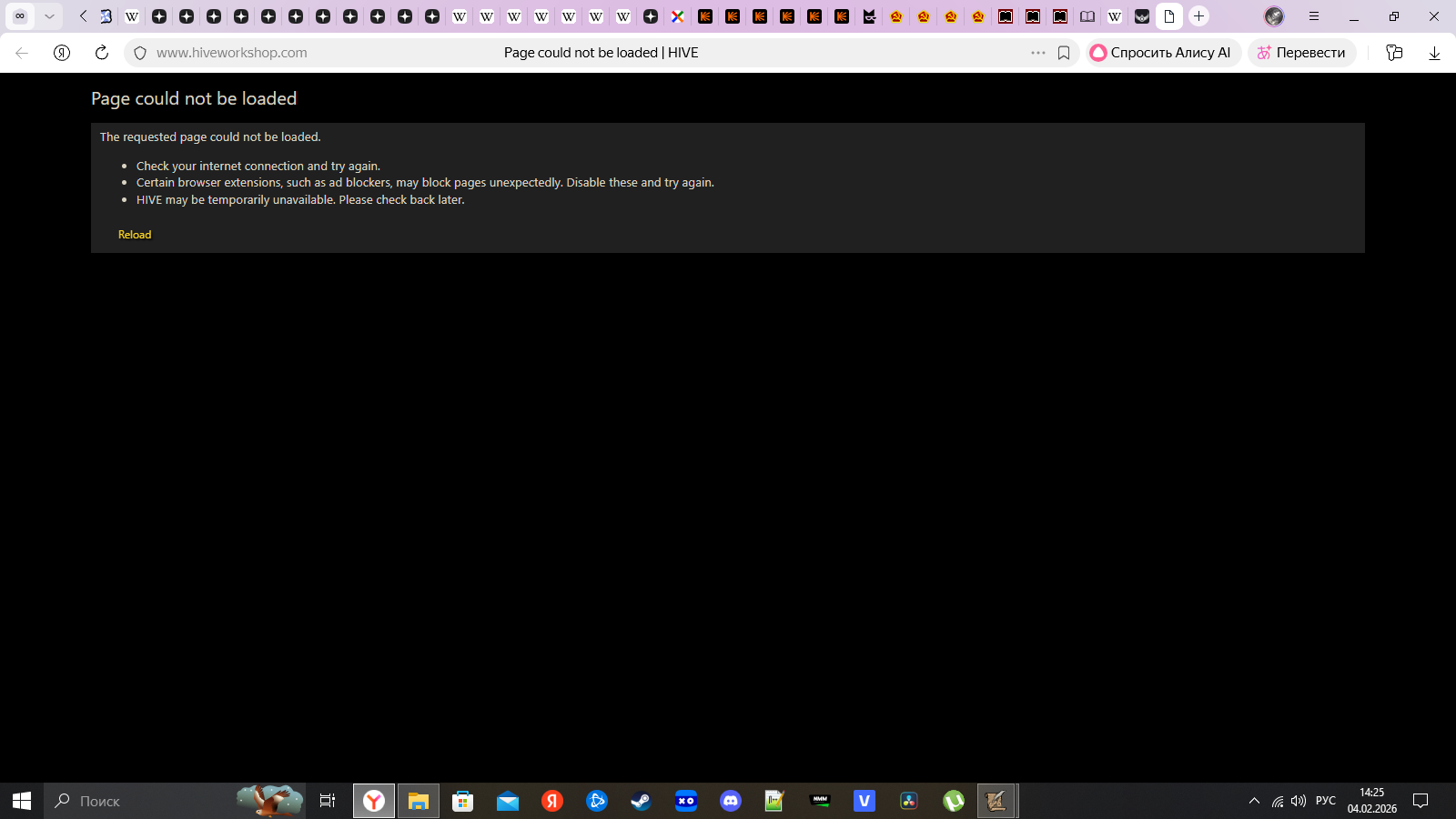Bookmark this page with the bookmark icon
This screenshot has height=819, width=1456.
click(1064, 53)
